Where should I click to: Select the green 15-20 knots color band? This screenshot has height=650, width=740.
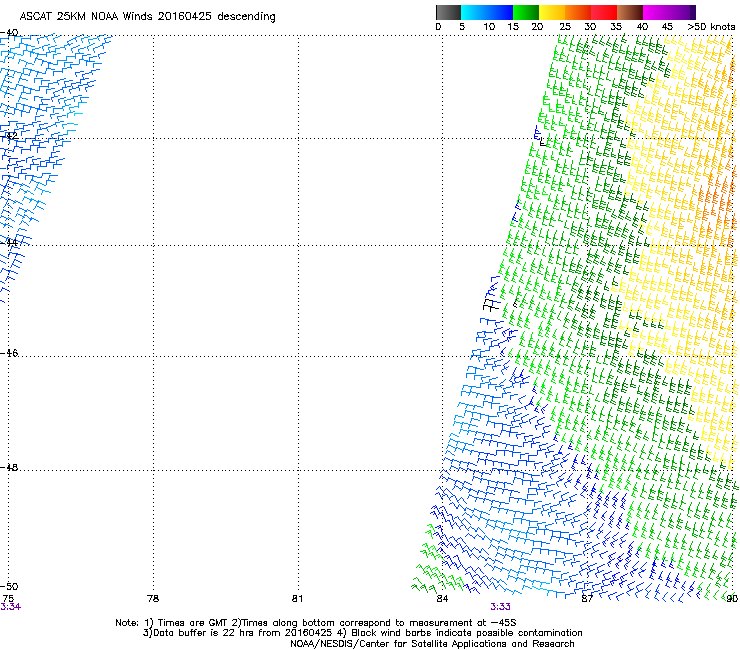point(526,12)
